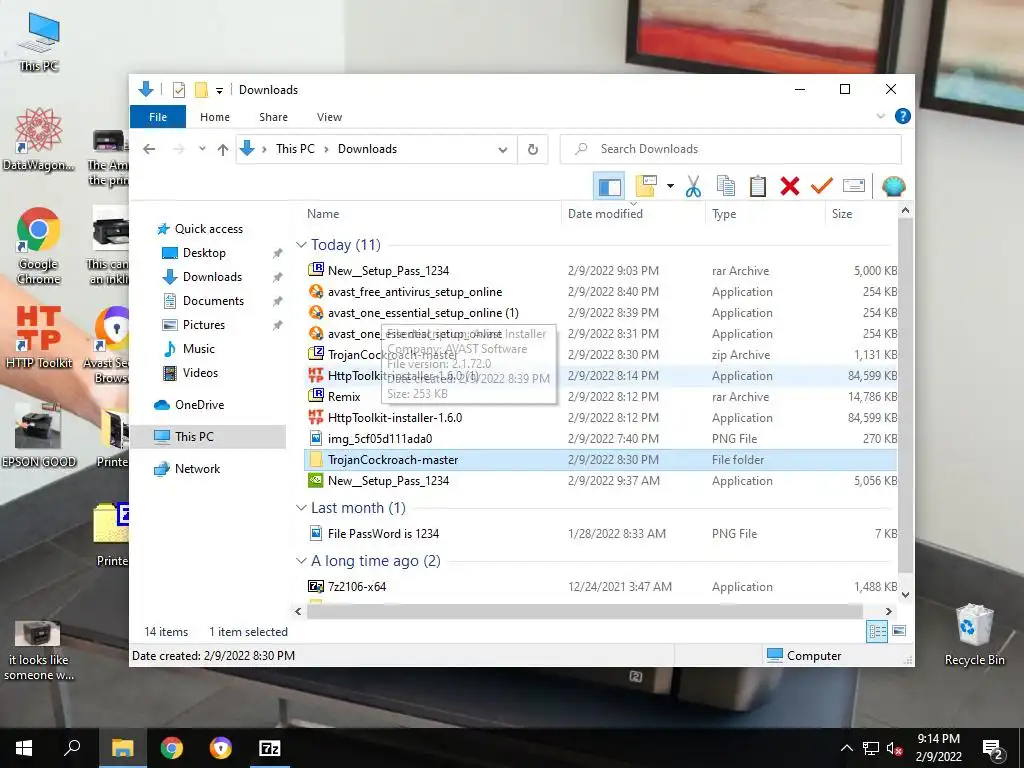This screenshot has width=1024, height=768.
Task: Switch to Large icons view in status bar
Action: 899,631
